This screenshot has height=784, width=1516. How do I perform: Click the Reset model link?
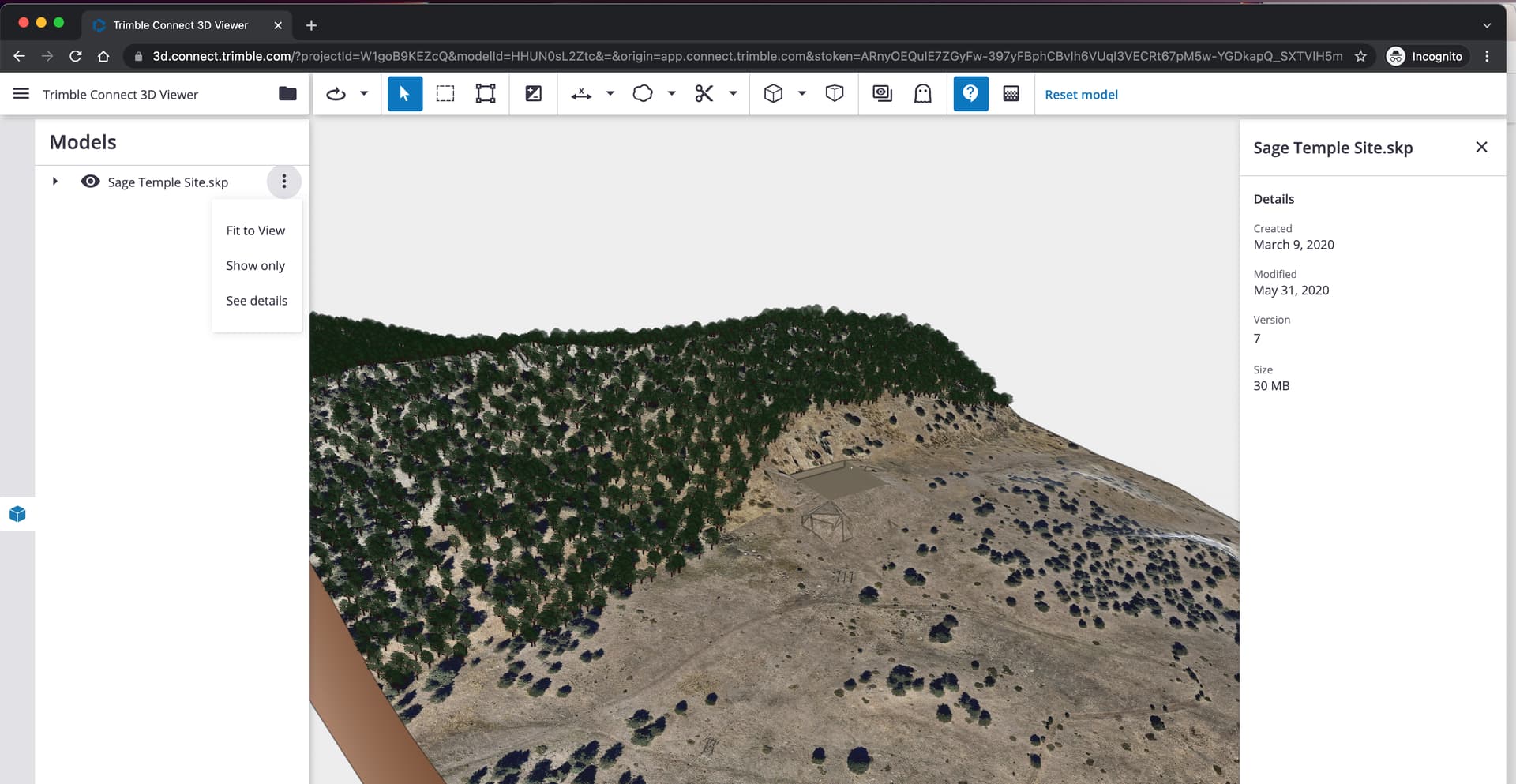point(1081,95)
